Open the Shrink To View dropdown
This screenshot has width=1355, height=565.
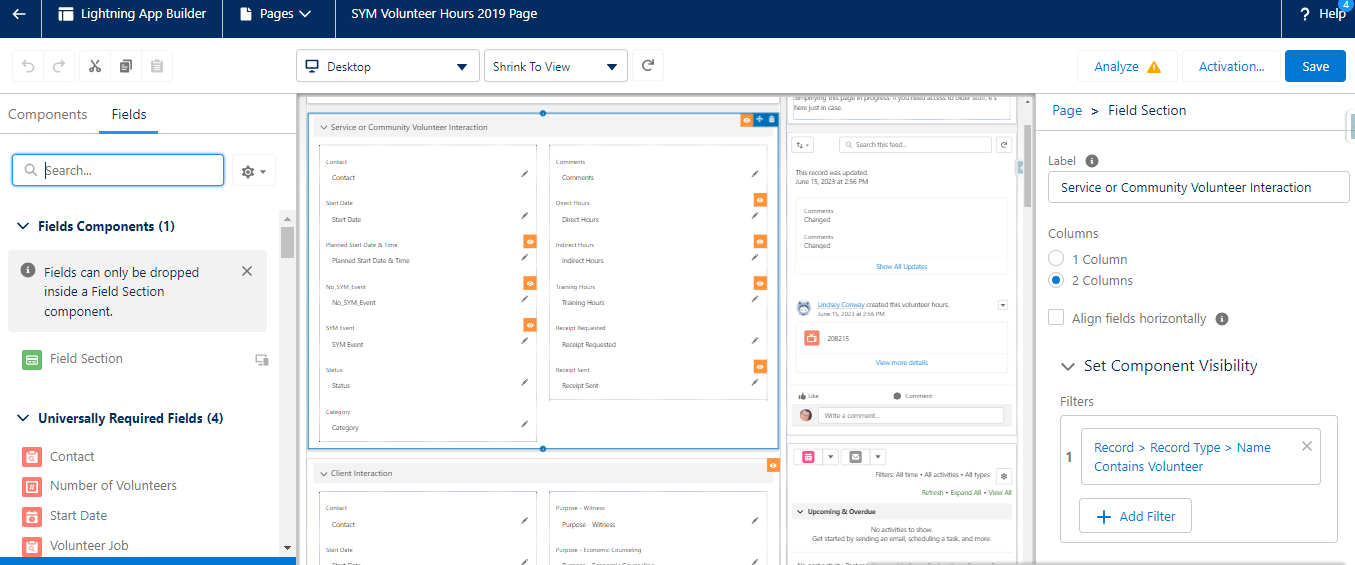point(556,66)
